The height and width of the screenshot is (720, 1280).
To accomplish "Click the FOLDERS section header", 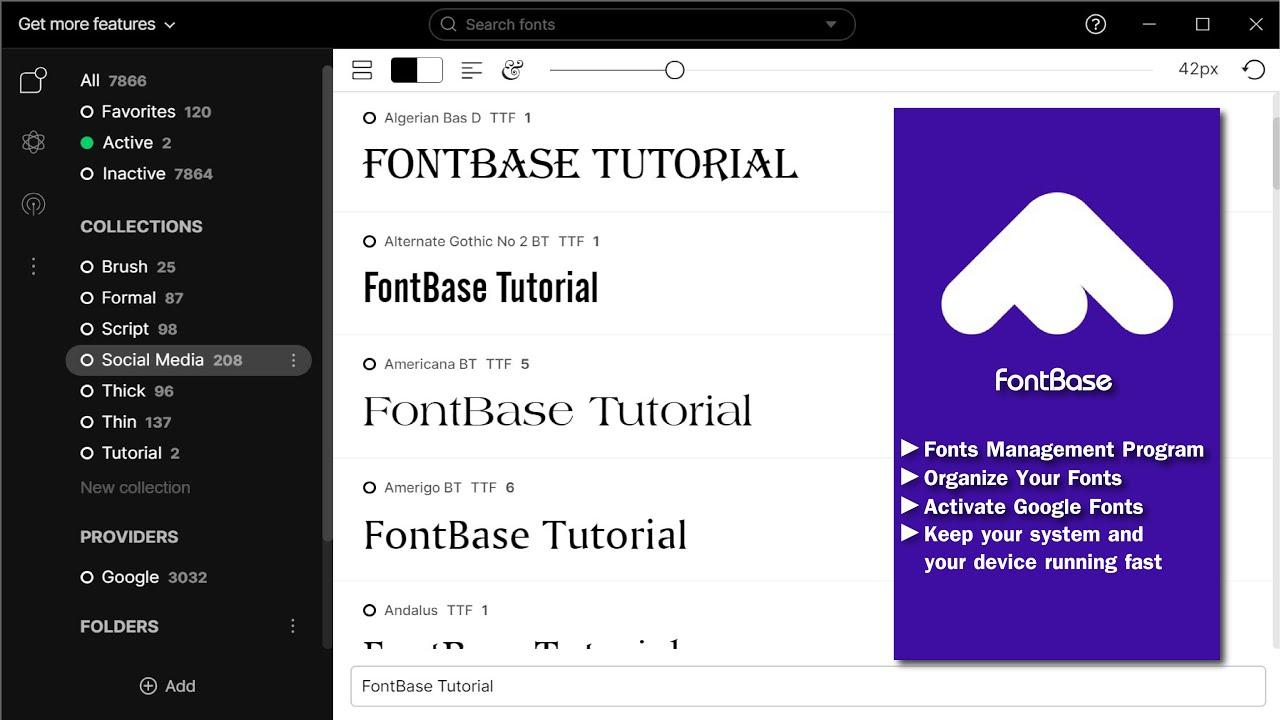I will [x=119, y=627].
